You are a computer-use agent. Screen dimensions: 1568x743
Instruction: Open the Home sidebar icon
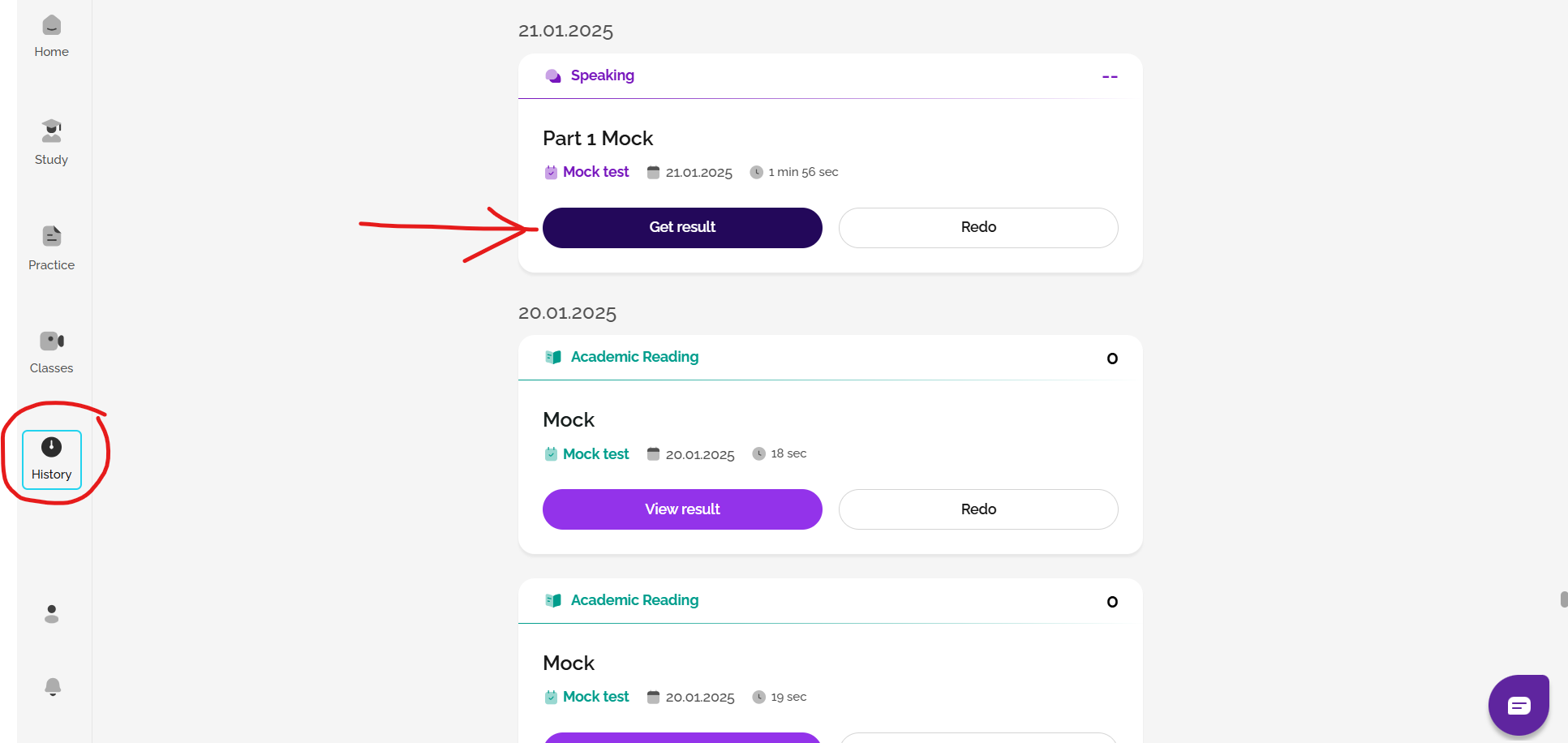click(51, 26)
